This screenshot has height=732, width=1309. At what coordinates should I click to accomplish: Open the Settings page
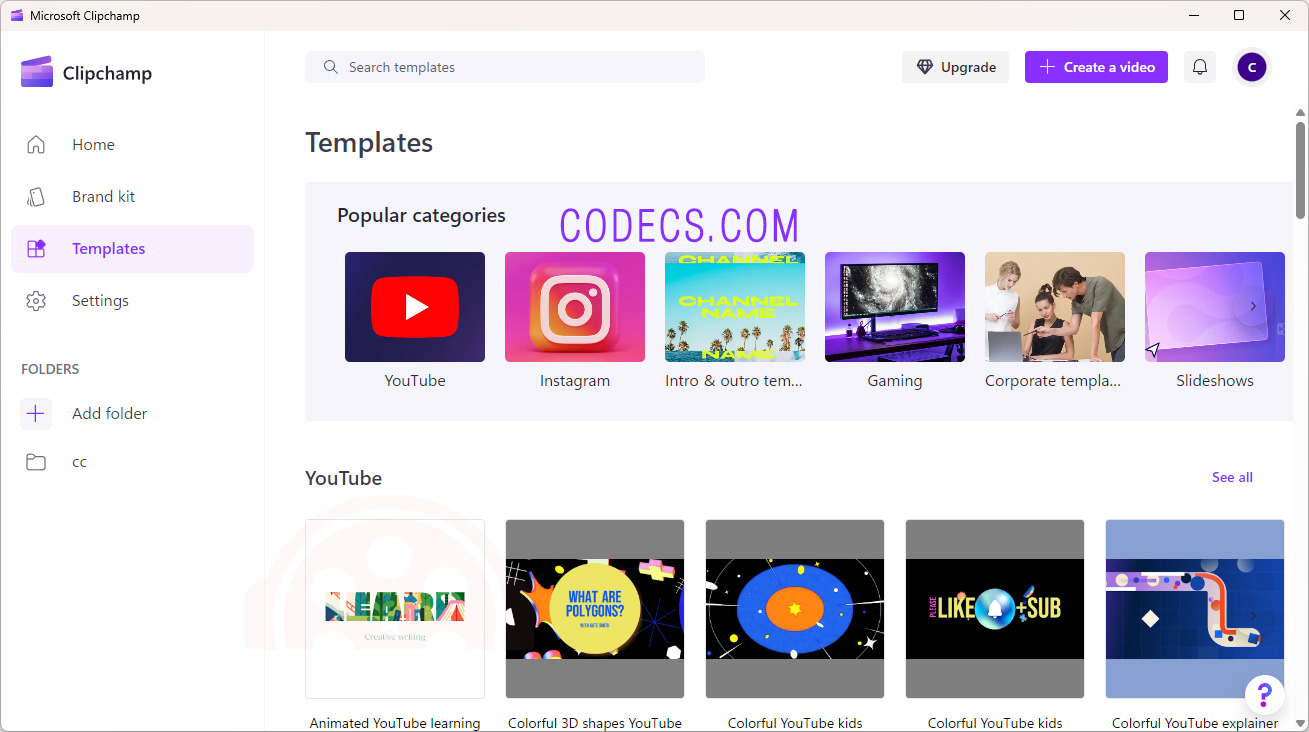coord(132,301)
